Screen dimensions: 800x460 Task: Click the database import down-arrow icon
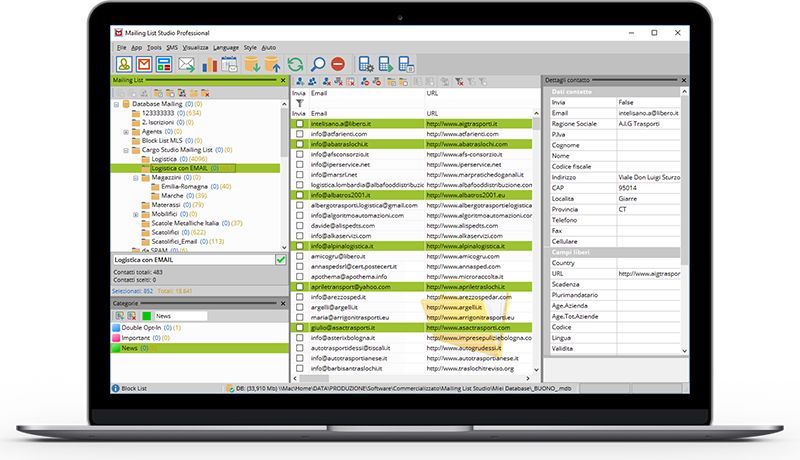253,65
